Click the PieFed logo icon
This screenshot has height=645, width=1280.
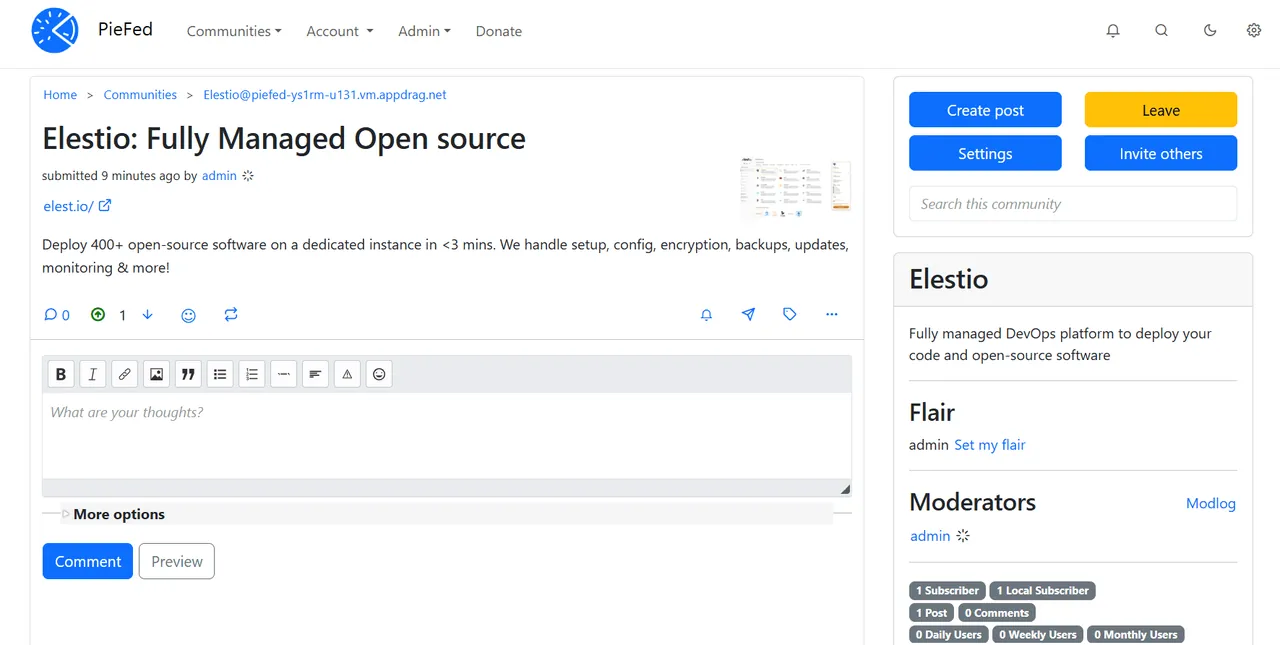(x=55, y=30)
